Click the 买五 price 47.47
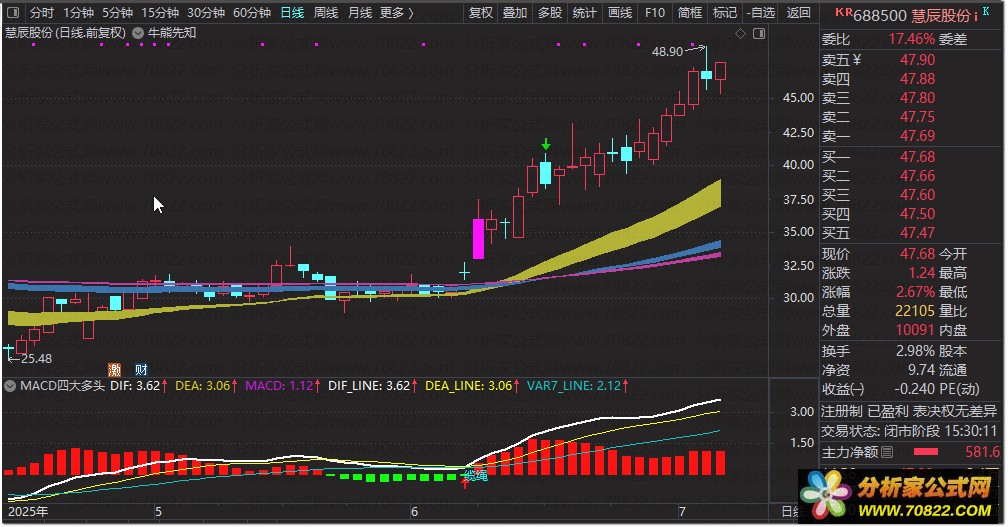 (x=917, y=233)
